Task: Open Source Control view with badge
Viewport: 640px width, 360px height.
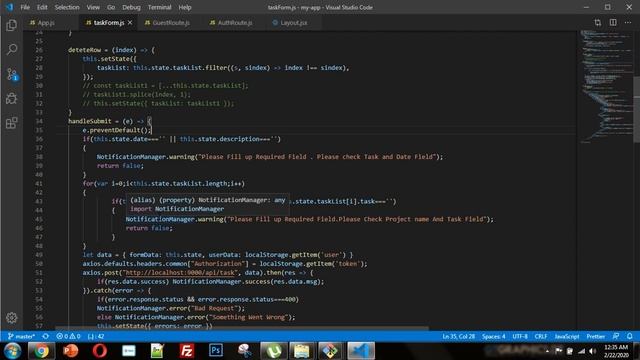Action: [12, 74]
